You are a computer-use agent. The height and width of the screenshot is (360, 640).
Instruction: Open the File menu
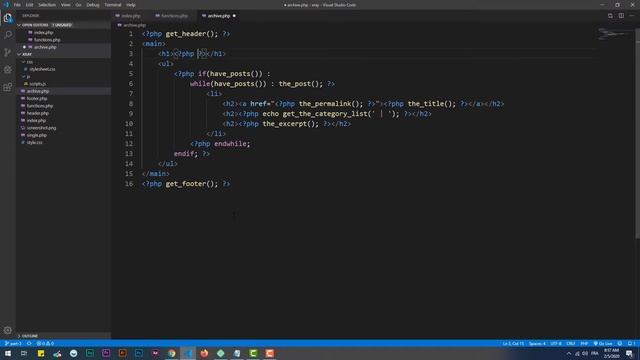click(x=17, y=5)
